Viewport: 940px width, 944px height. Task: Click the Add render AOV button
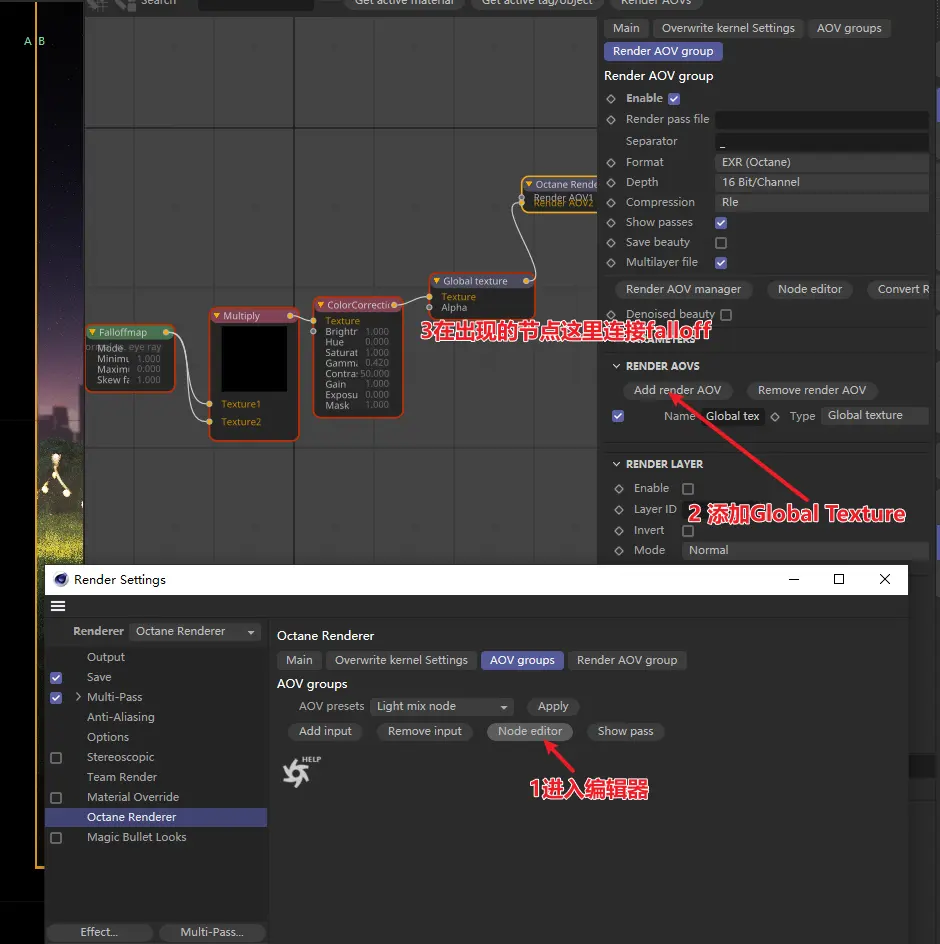pos(677,391)
